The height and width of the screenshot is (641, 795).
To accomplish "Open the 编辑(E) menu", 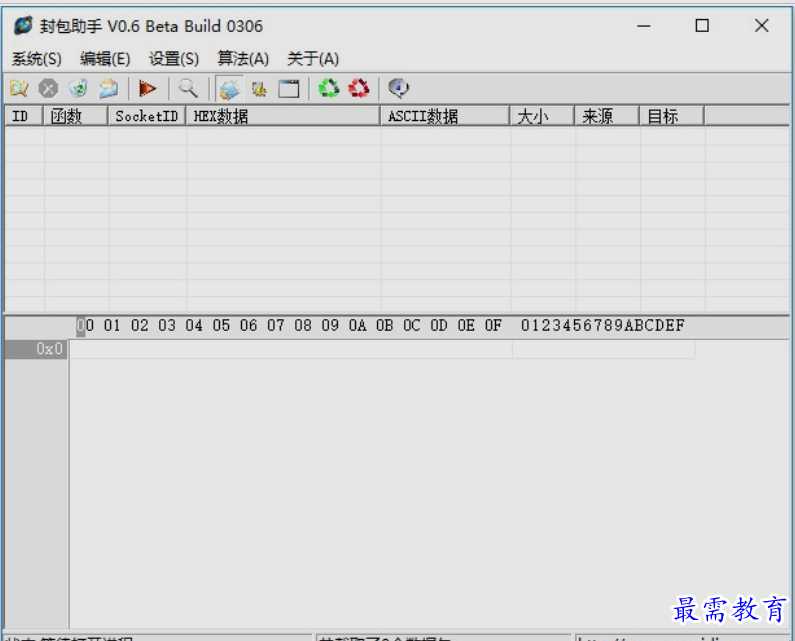I will click(105, 59).
